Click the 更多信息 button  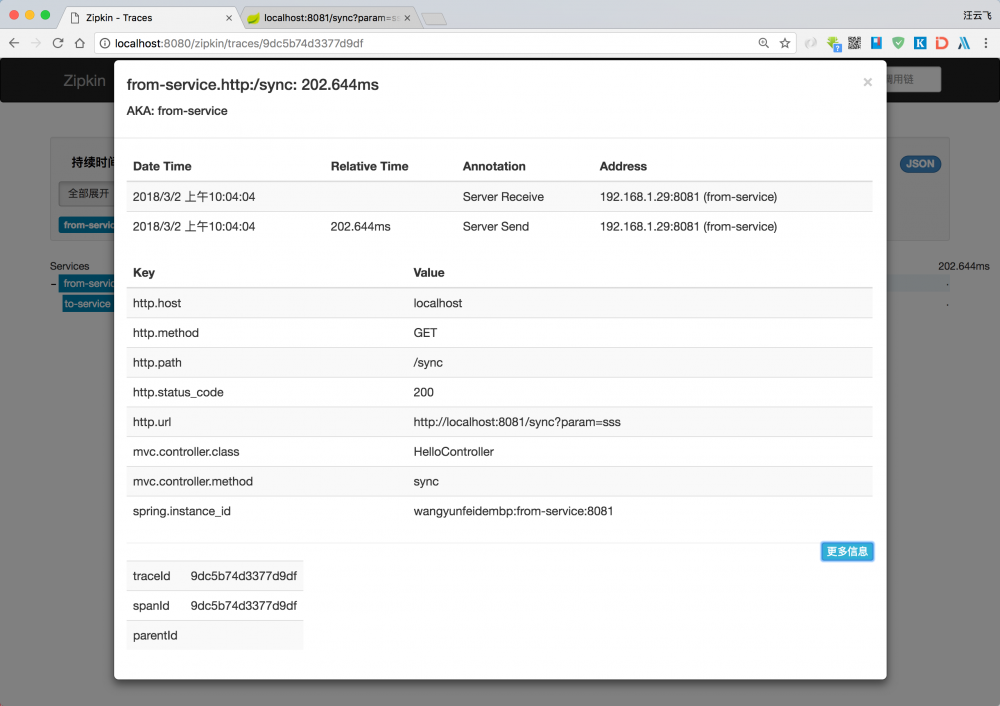tap(846, 551)
